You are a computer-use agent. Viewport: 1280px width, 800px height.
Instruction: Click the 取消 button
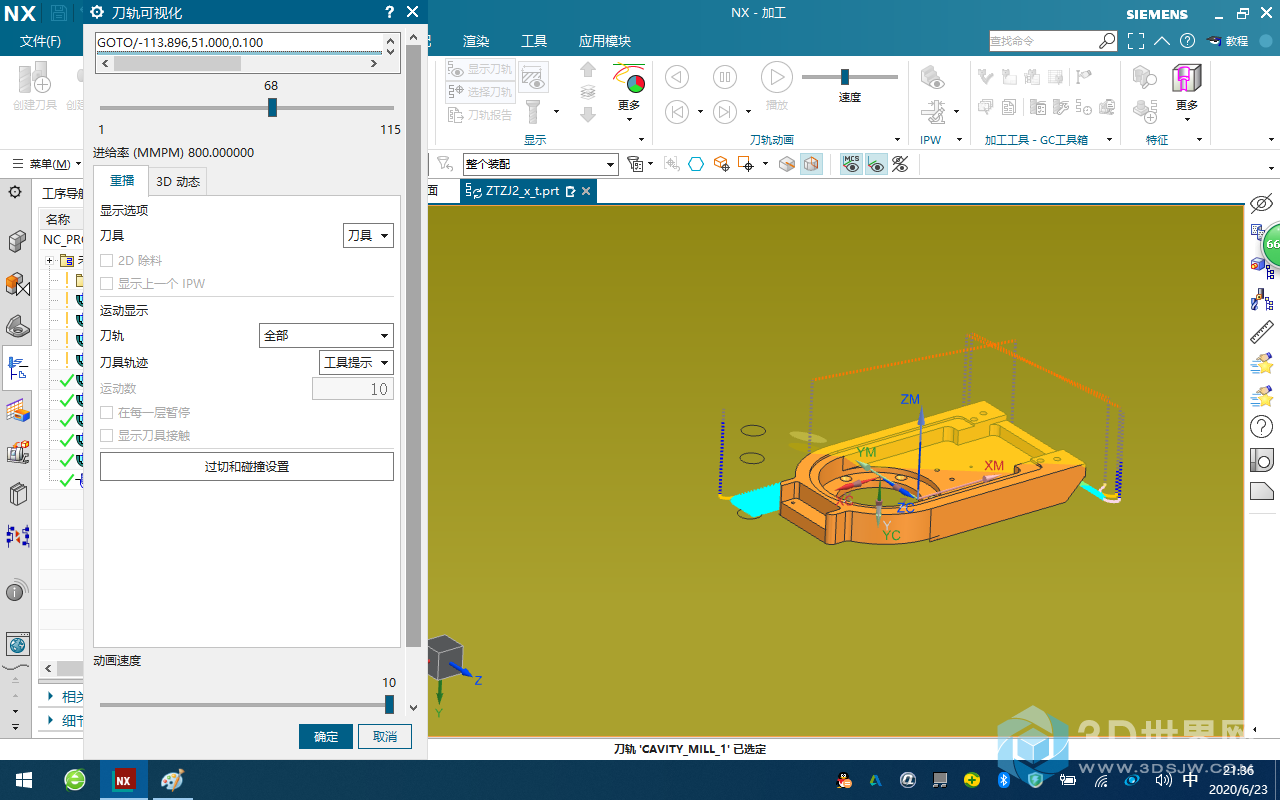click(385, 736)
